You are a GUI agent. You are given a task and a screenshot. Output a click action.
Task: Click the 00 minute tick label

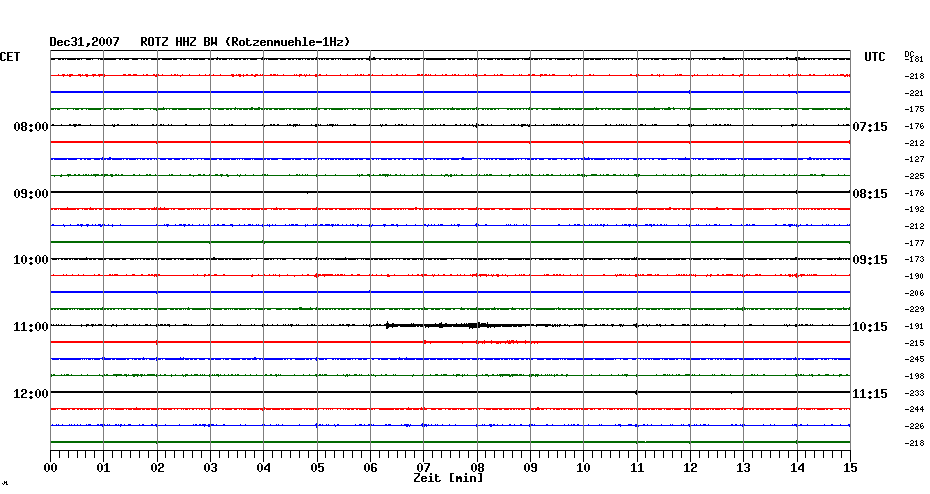click(50, 468)
